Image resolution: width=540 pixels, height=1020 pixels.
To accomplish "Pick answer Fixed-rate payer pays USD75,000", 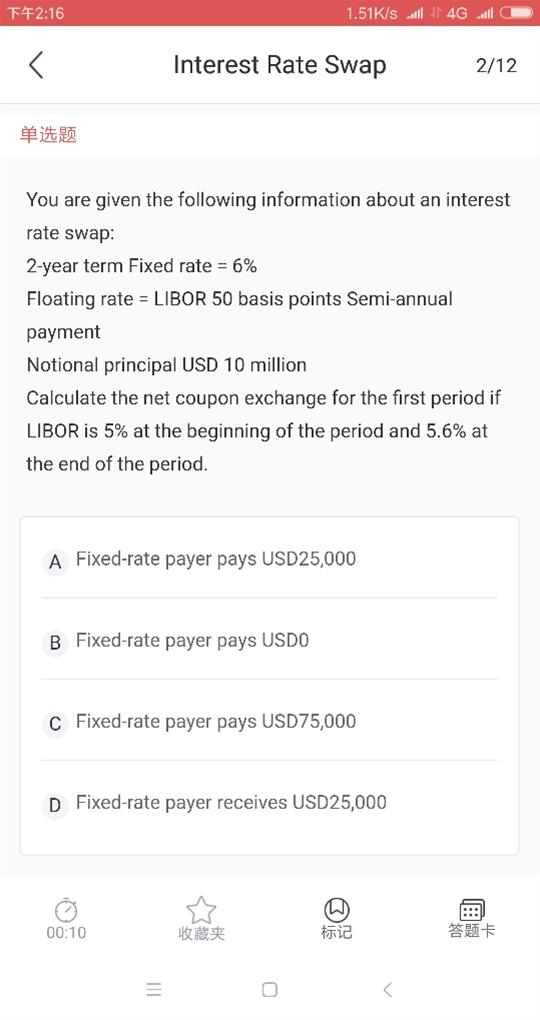I will (216, 721).
